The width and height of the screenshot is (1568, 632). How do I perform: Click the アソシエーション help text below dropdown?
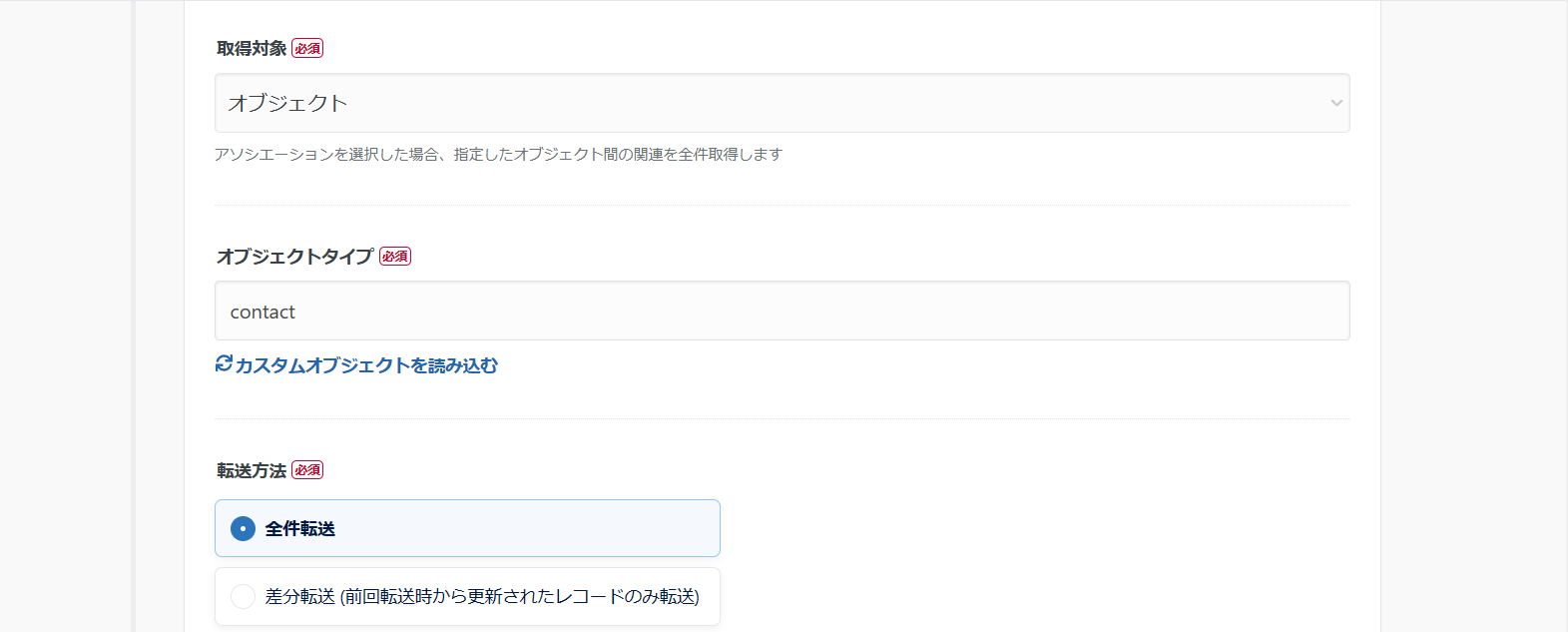(x=498, y=154)
